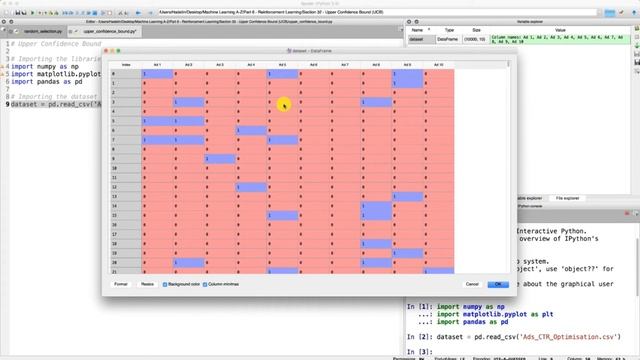Switch to File explorer tab
Image resolution: width=640 pixels, height=360 pixels.
tap(567, 198)
